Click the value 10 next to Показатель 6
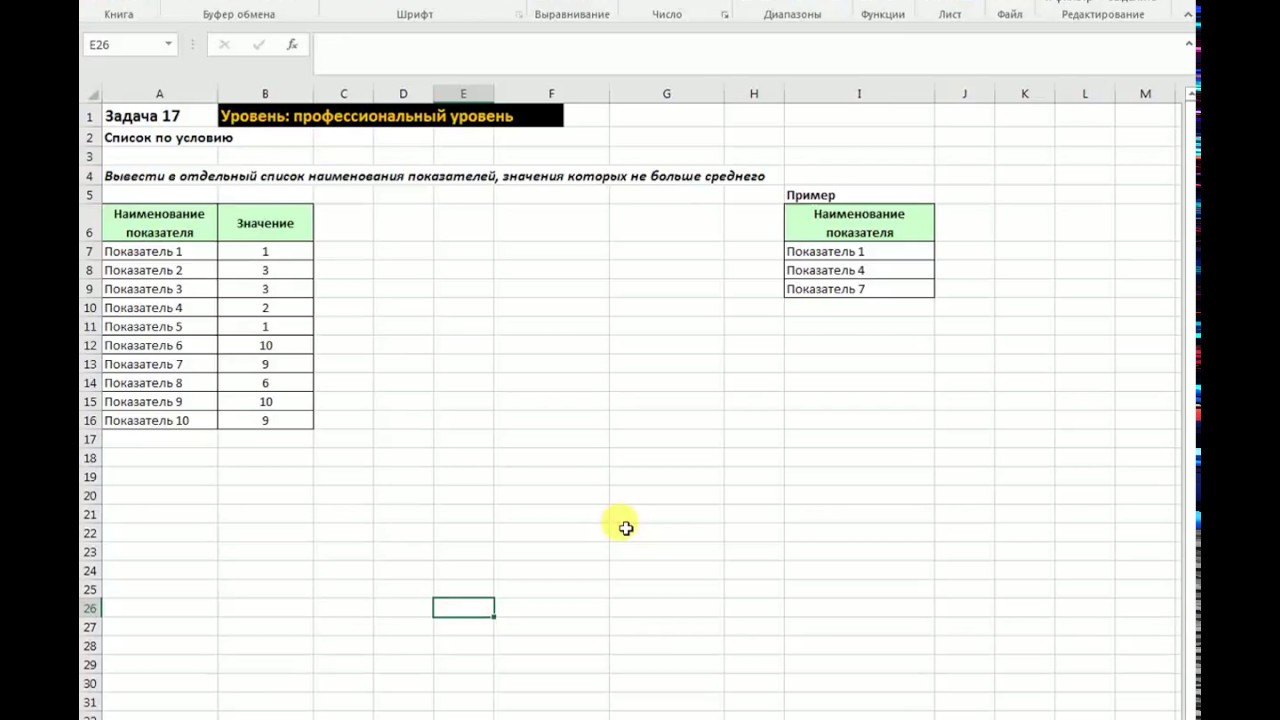This screenshot has width=1280, height=720. [265, 345]
